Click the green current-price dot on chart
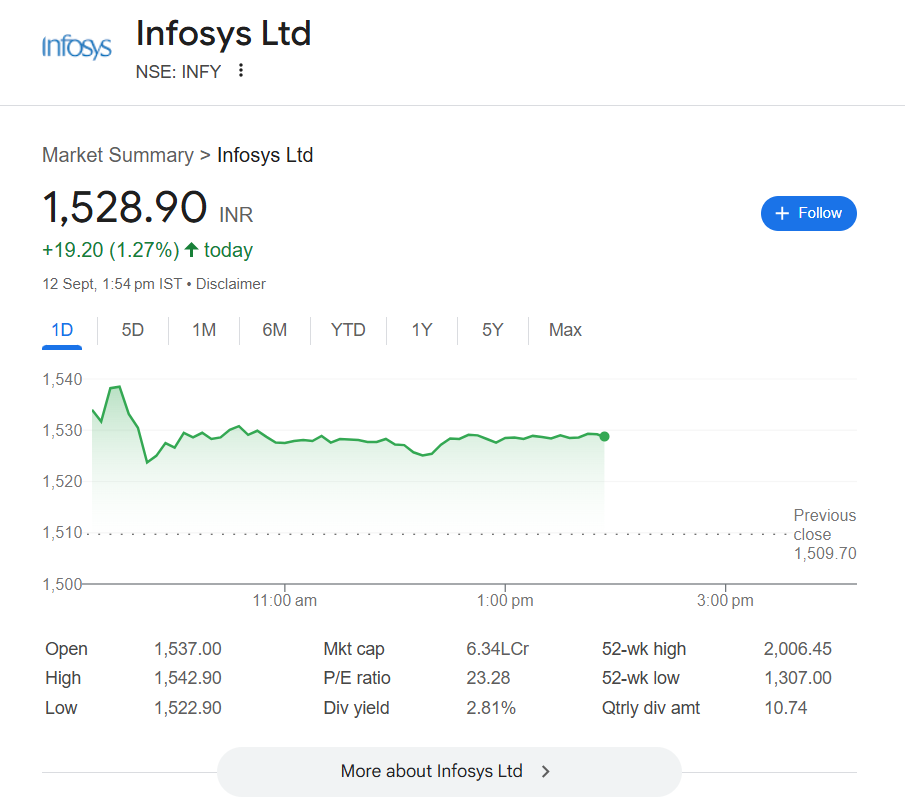This screenshot has width=905, height=801. pyautogui.click(x=604, y=436)
